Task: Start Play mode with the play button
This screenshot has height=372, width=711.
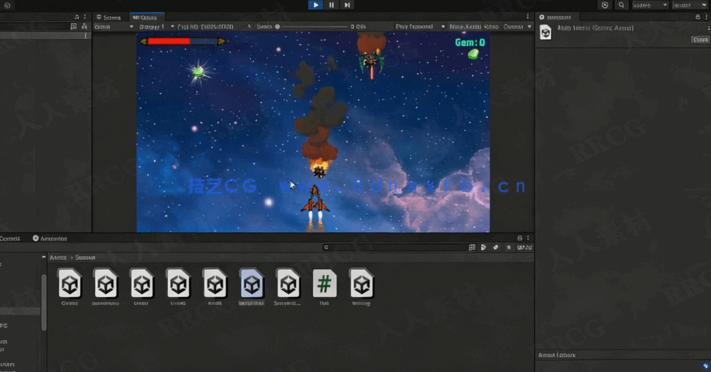Action: click(316, 5)
